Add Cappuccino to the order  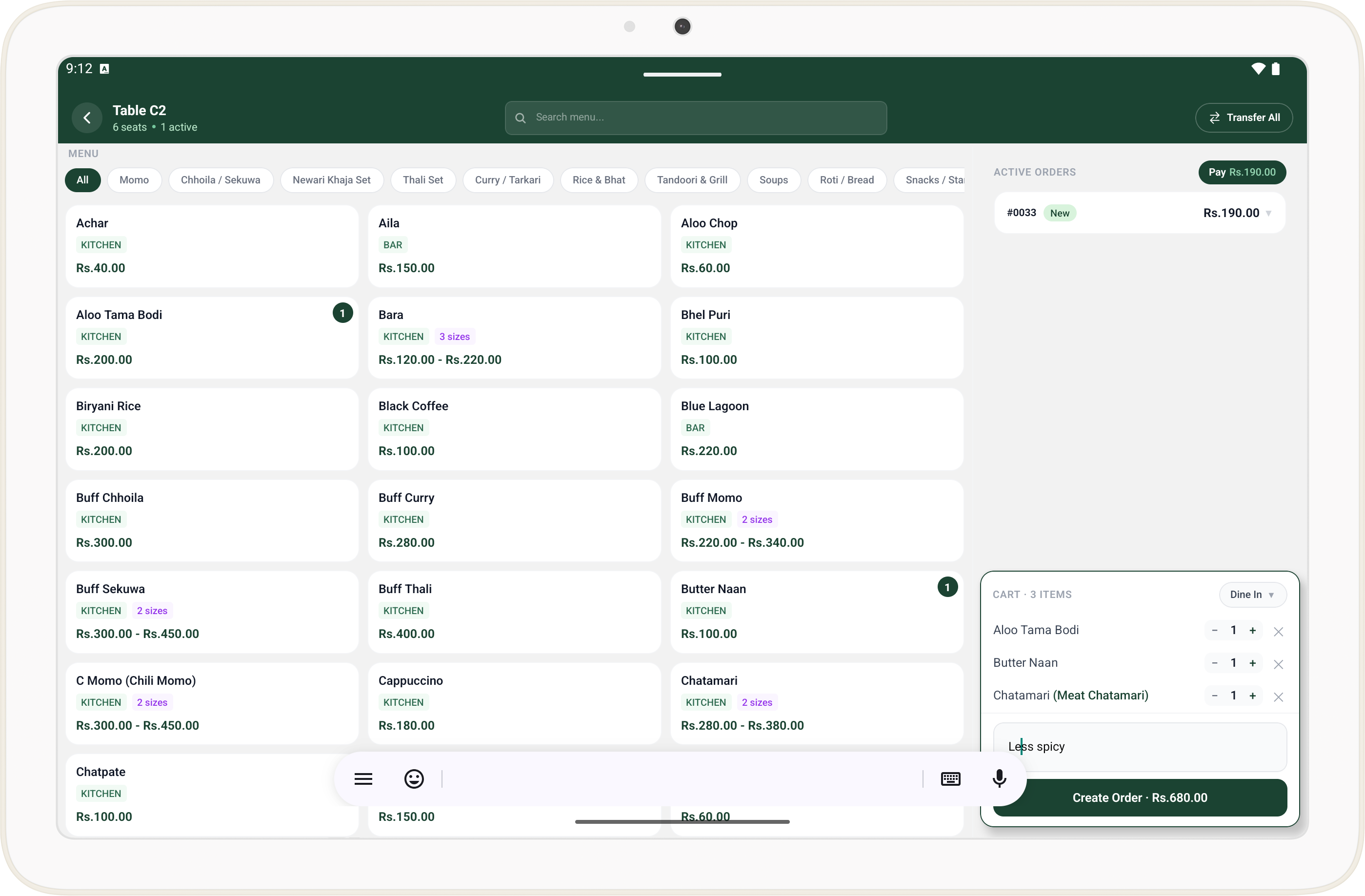[514, 703]
